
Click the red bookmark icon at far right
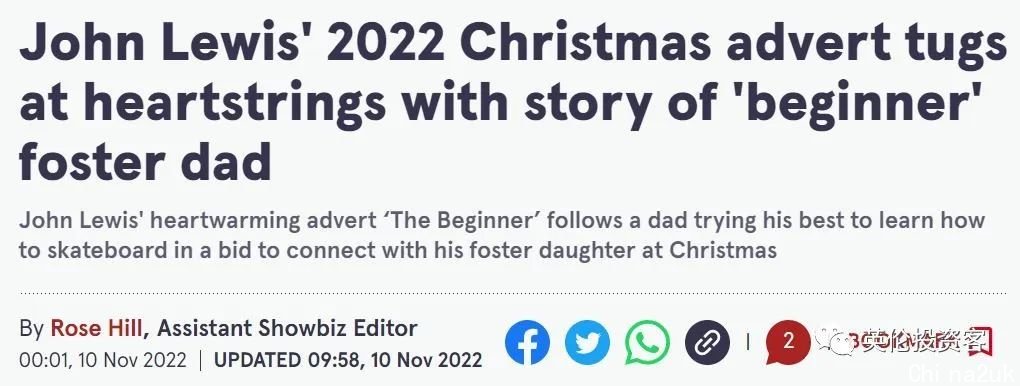pos(982,341)
